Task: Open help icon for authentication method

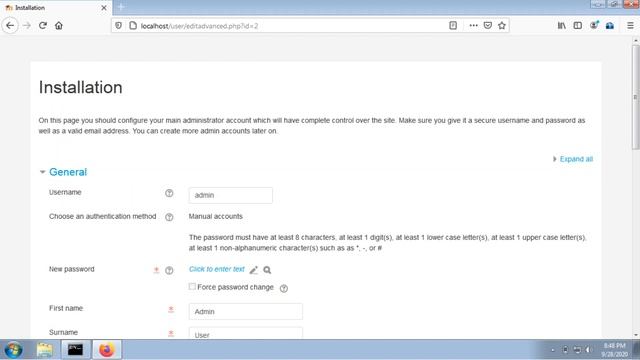Action: point(169,217)
